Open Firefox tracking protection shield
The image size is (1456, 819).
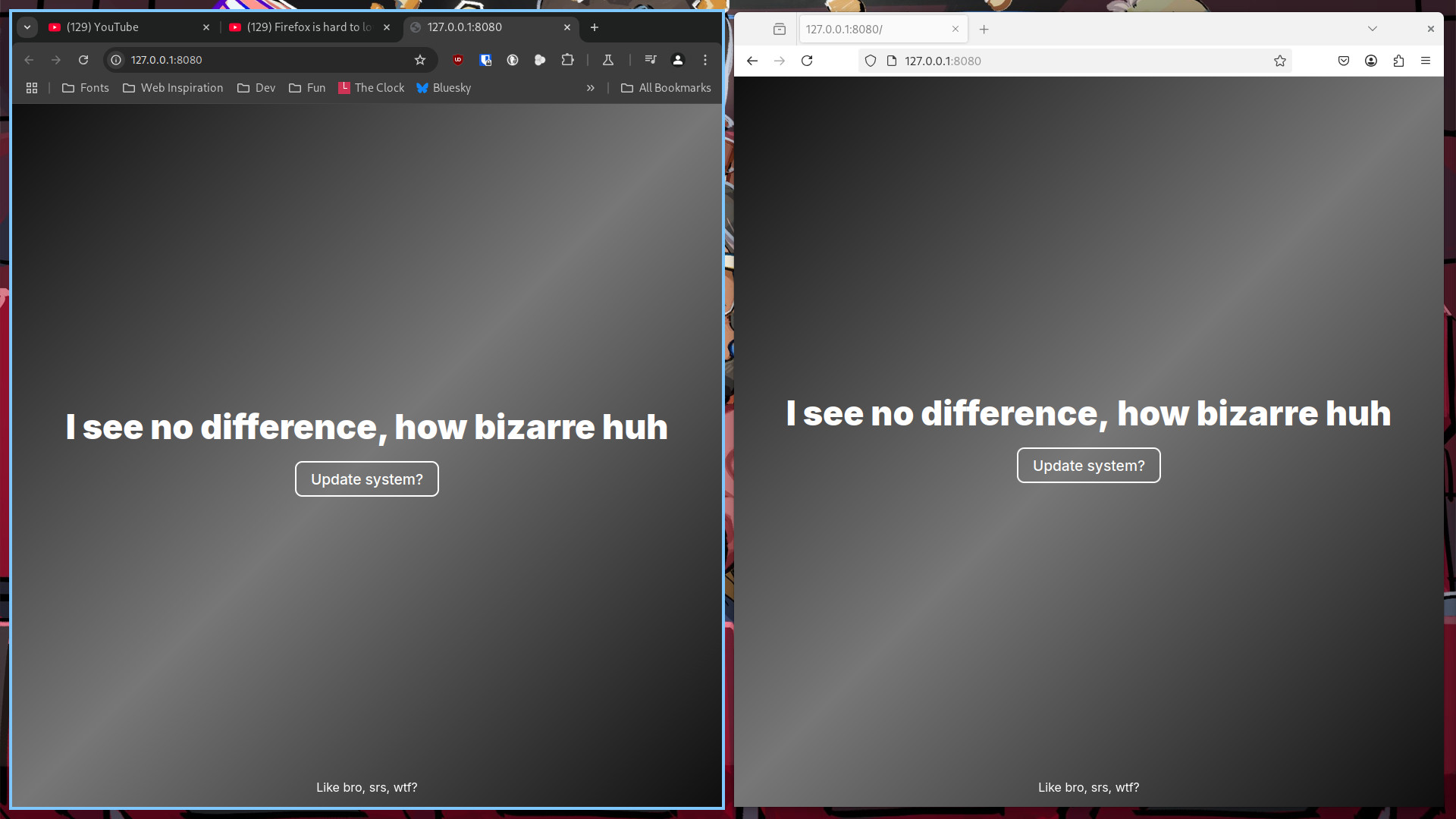tap(871, 61)
